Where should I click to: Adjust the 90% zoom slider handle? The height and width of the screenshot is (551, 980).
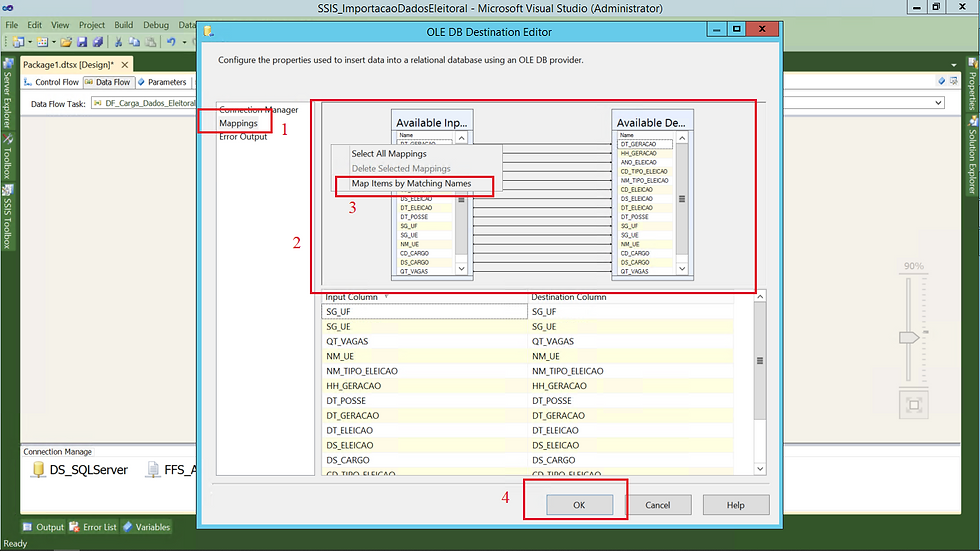click(909, 337)
